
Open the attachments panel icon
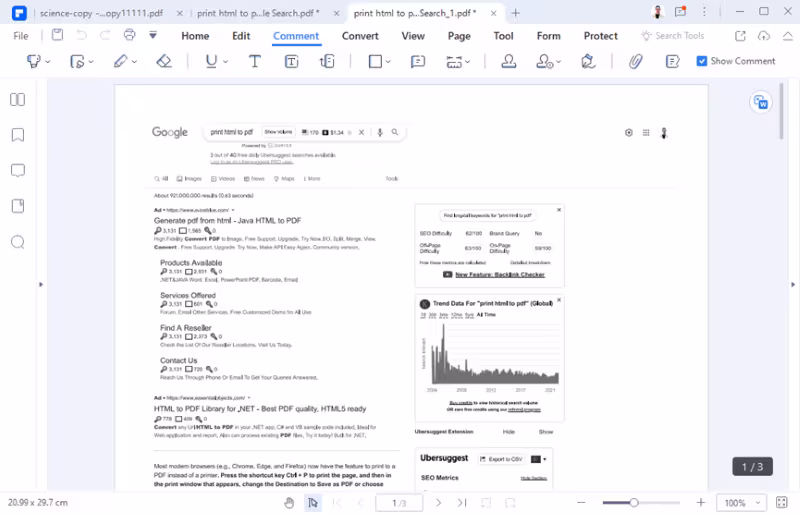18,206
